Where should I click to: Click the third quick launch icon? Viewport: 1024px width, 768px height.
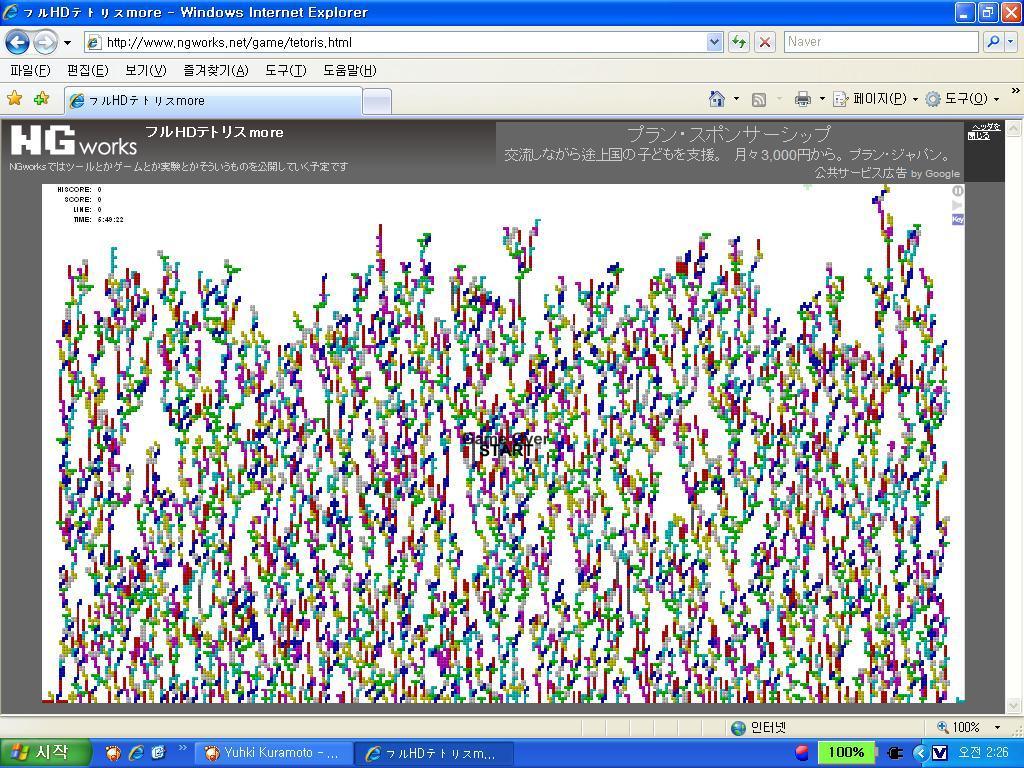pos(158,754)
